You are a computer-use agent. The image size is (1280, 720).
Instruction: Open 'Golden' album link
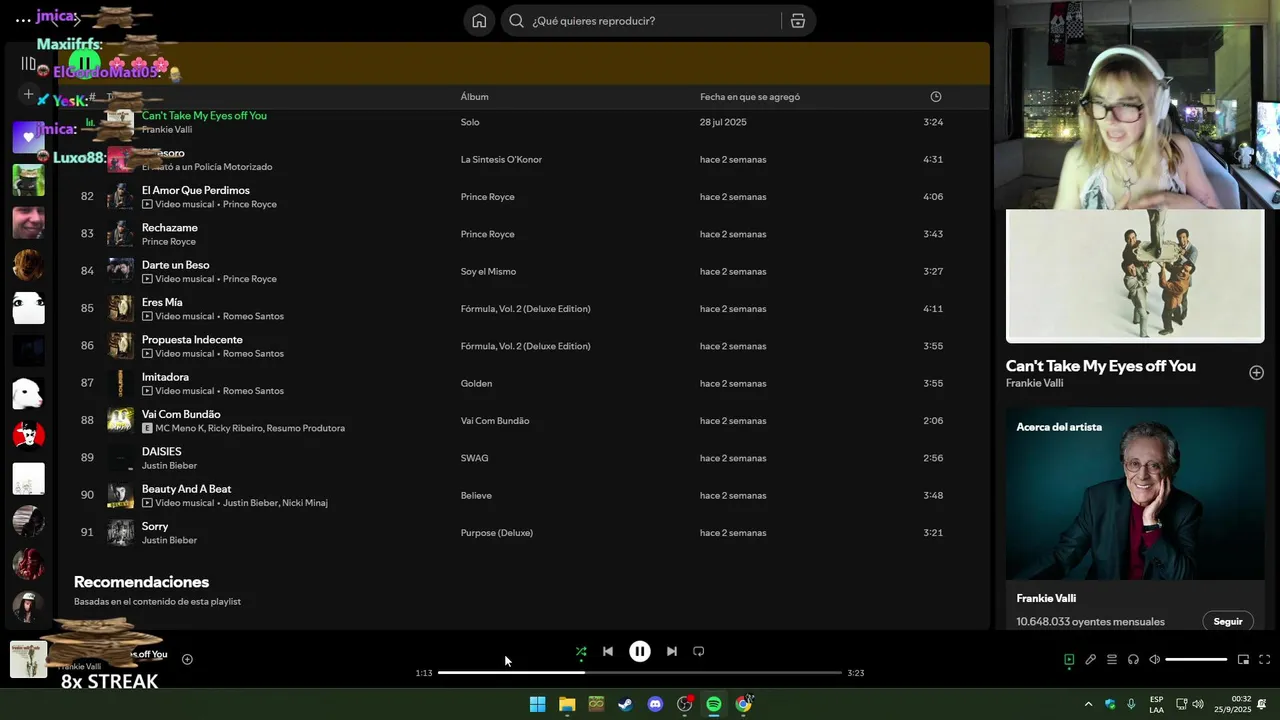pos(476,383)
